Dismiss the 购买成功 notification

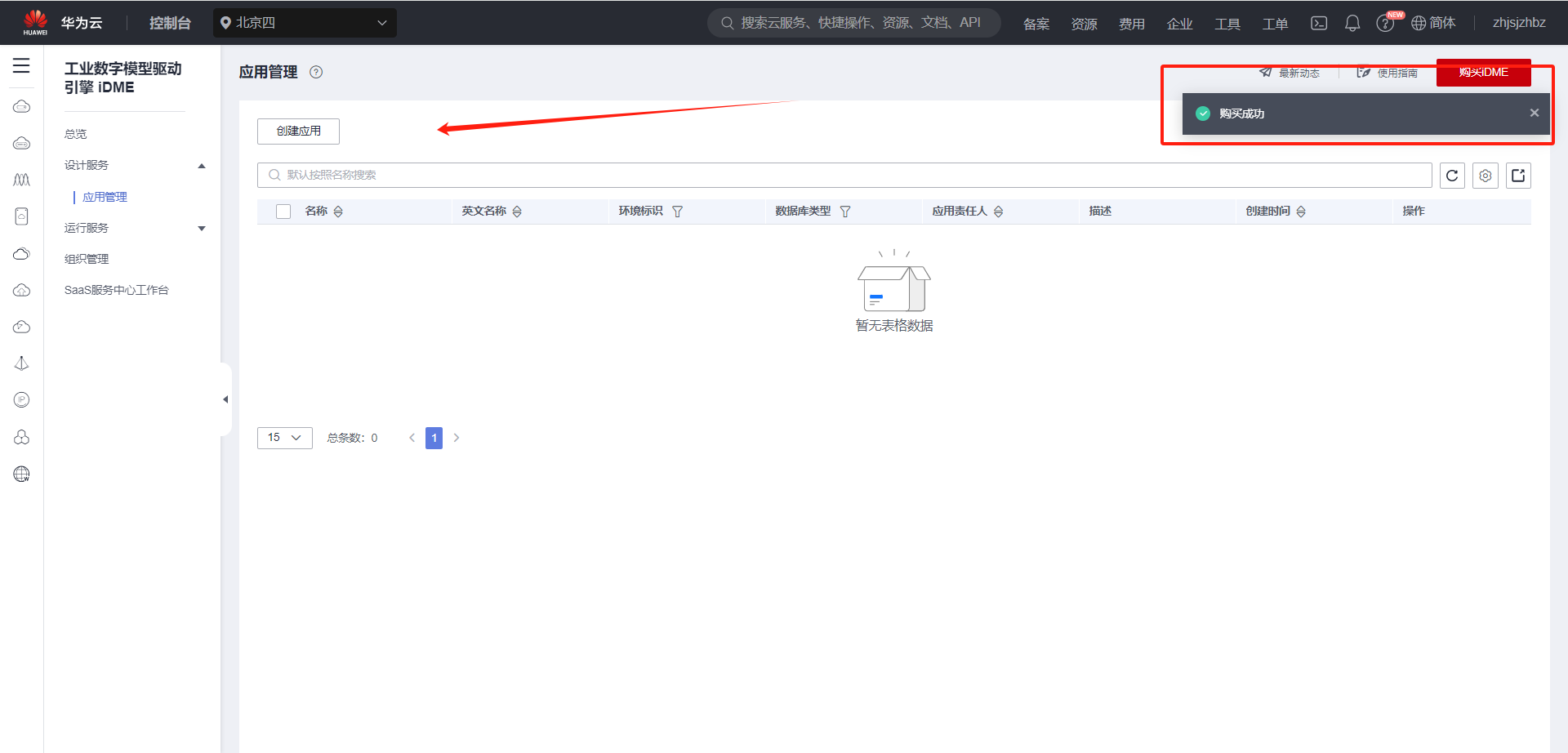point(1535,113)
